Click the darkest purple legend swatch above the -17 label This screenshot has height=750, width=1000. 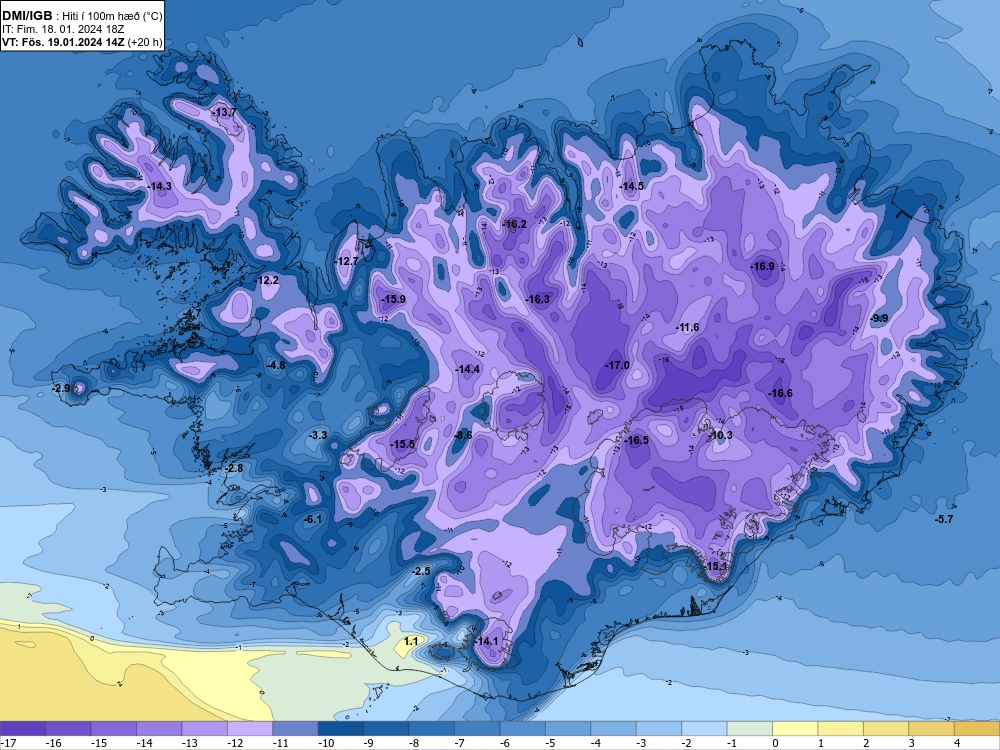(x=23, y=728)
